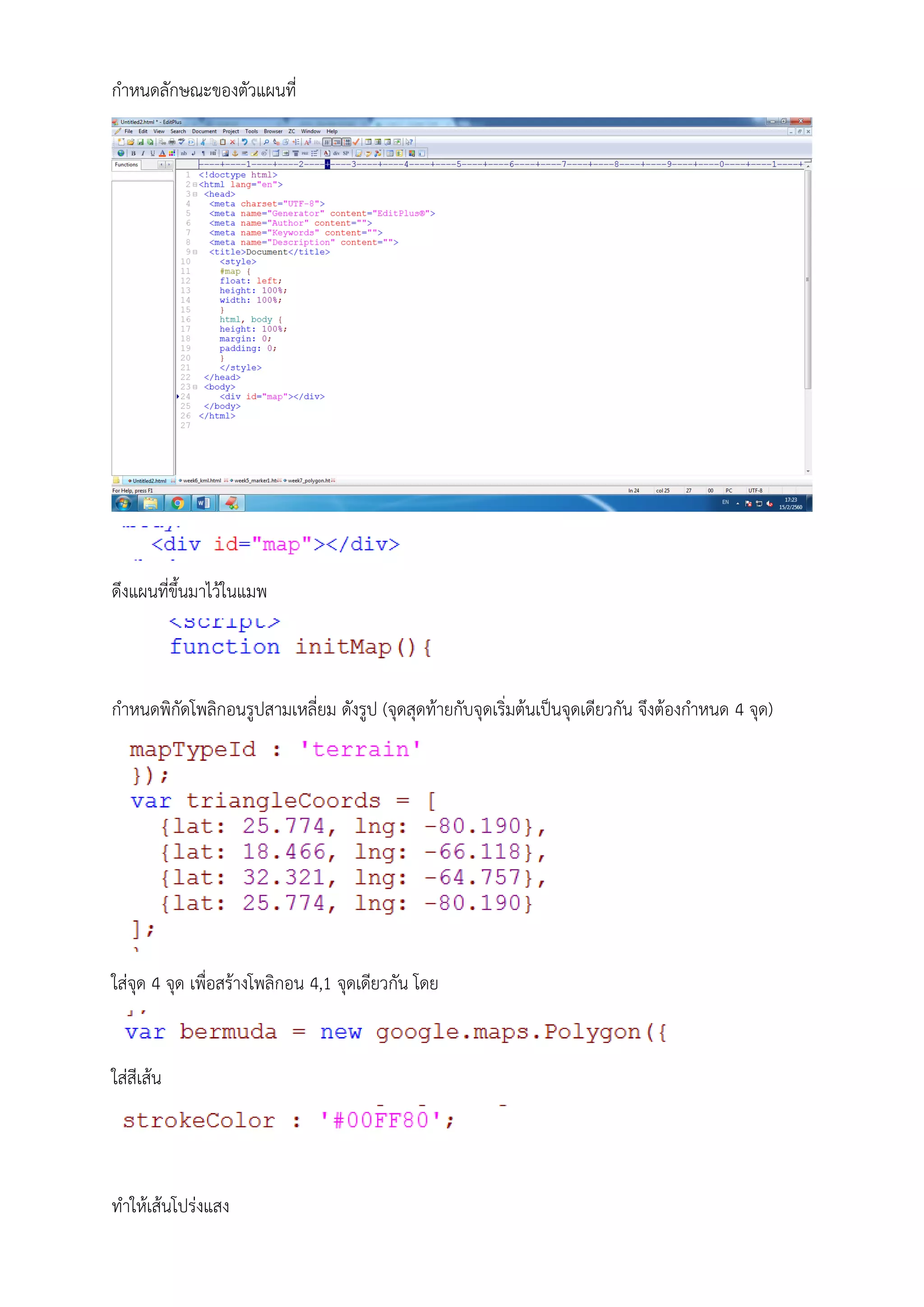Click the Undo arrow icon
This screenshot has height=1307, width=924.
(x=245, y=142)
